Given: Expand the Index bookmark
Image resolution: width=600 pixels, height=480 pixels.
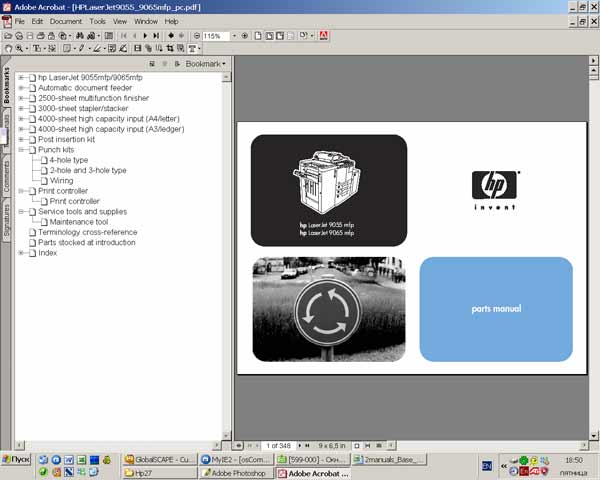Looking at the screenshot, I should click(21, 253).
